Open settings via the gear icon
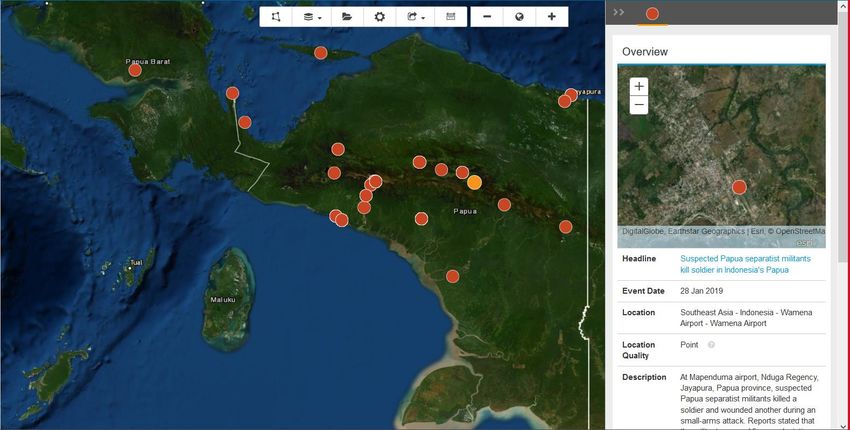This screenshot has height=430, width=850. pyautogui.click(x=379, y=17)
